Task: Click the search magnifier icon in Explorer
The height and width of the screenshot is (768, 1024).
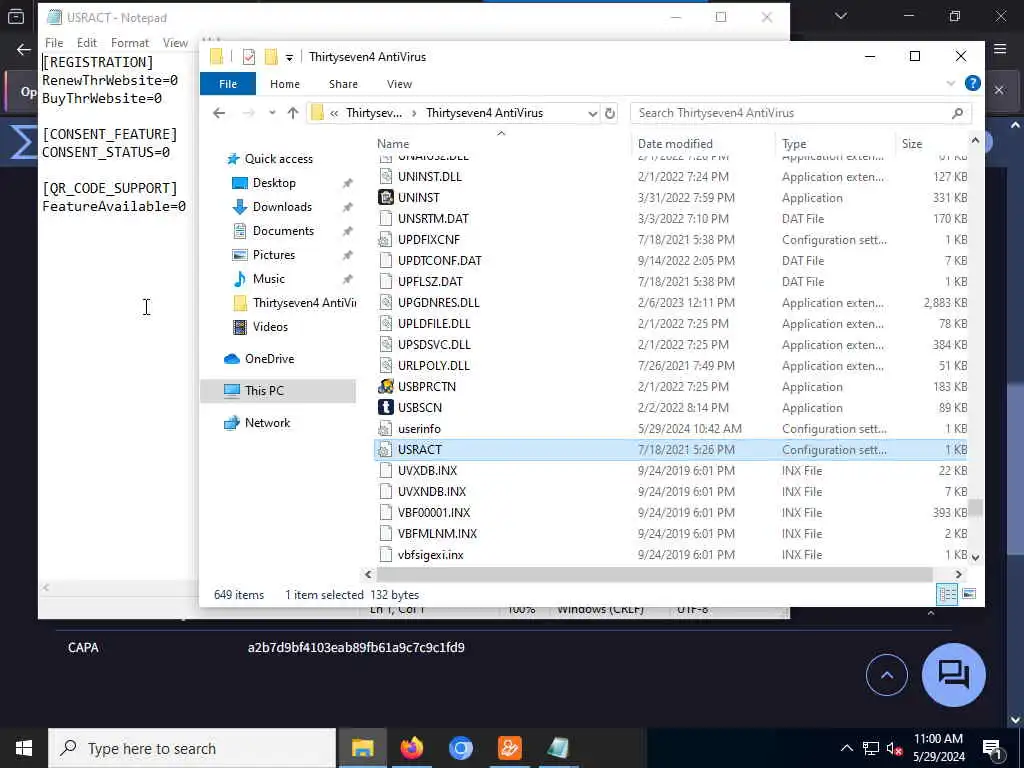Action: [957, 113]
